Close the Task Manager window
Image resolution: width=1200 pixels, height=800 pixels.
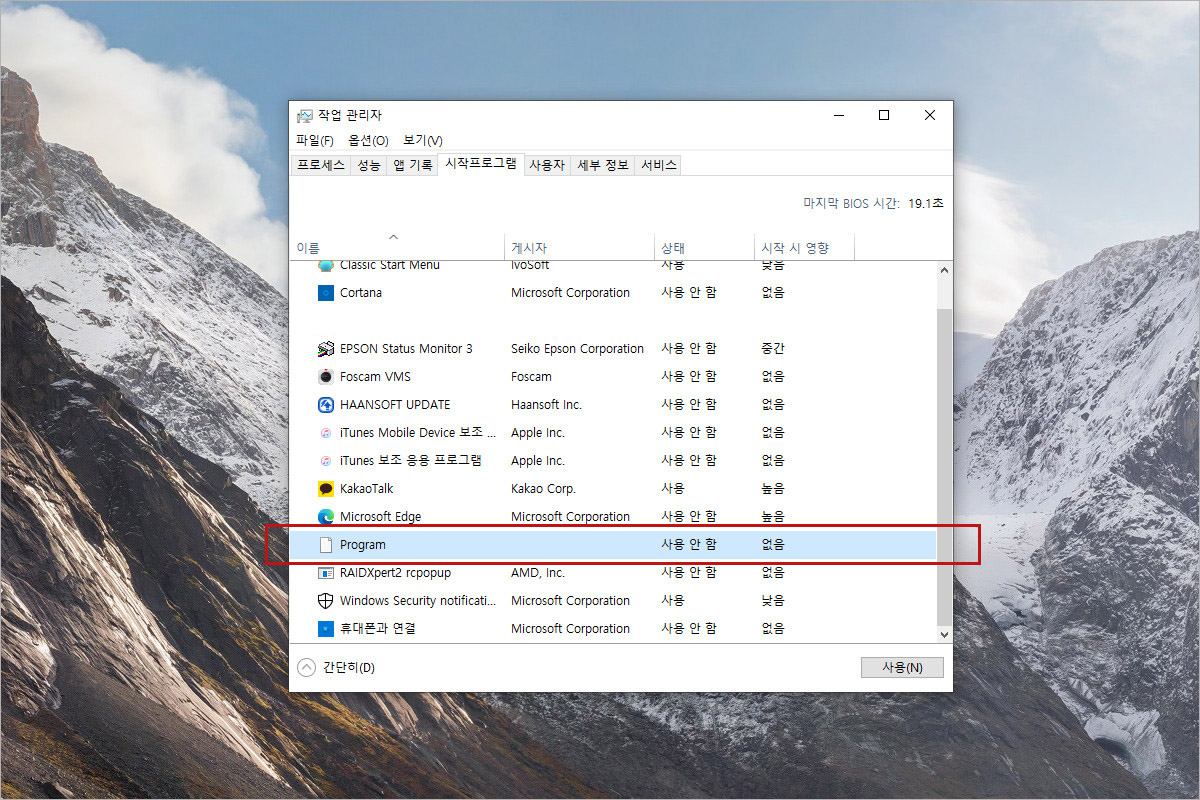(930, 115)
